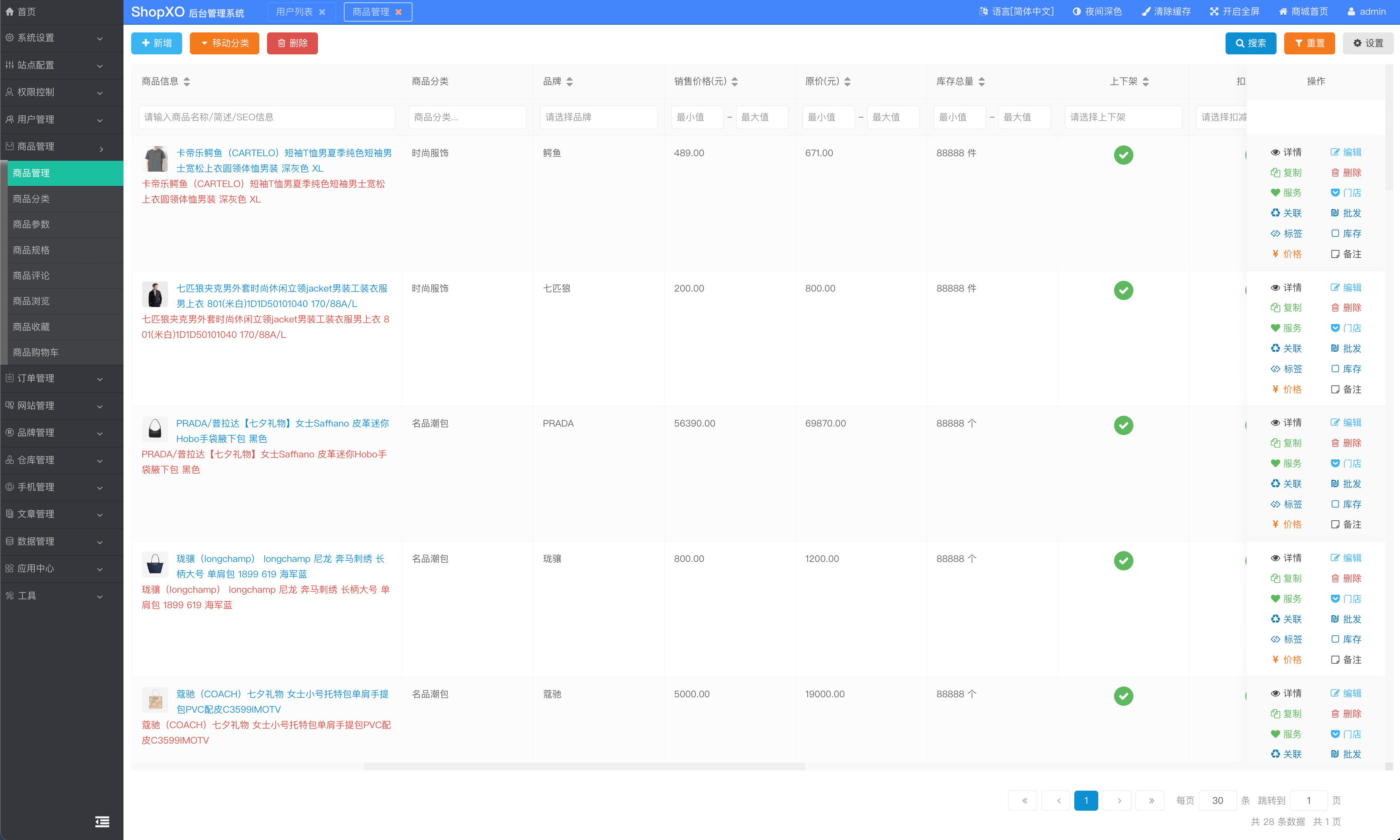Toggle 上下架 status for 蔻驰 COACH product

tap(1123, 696)
